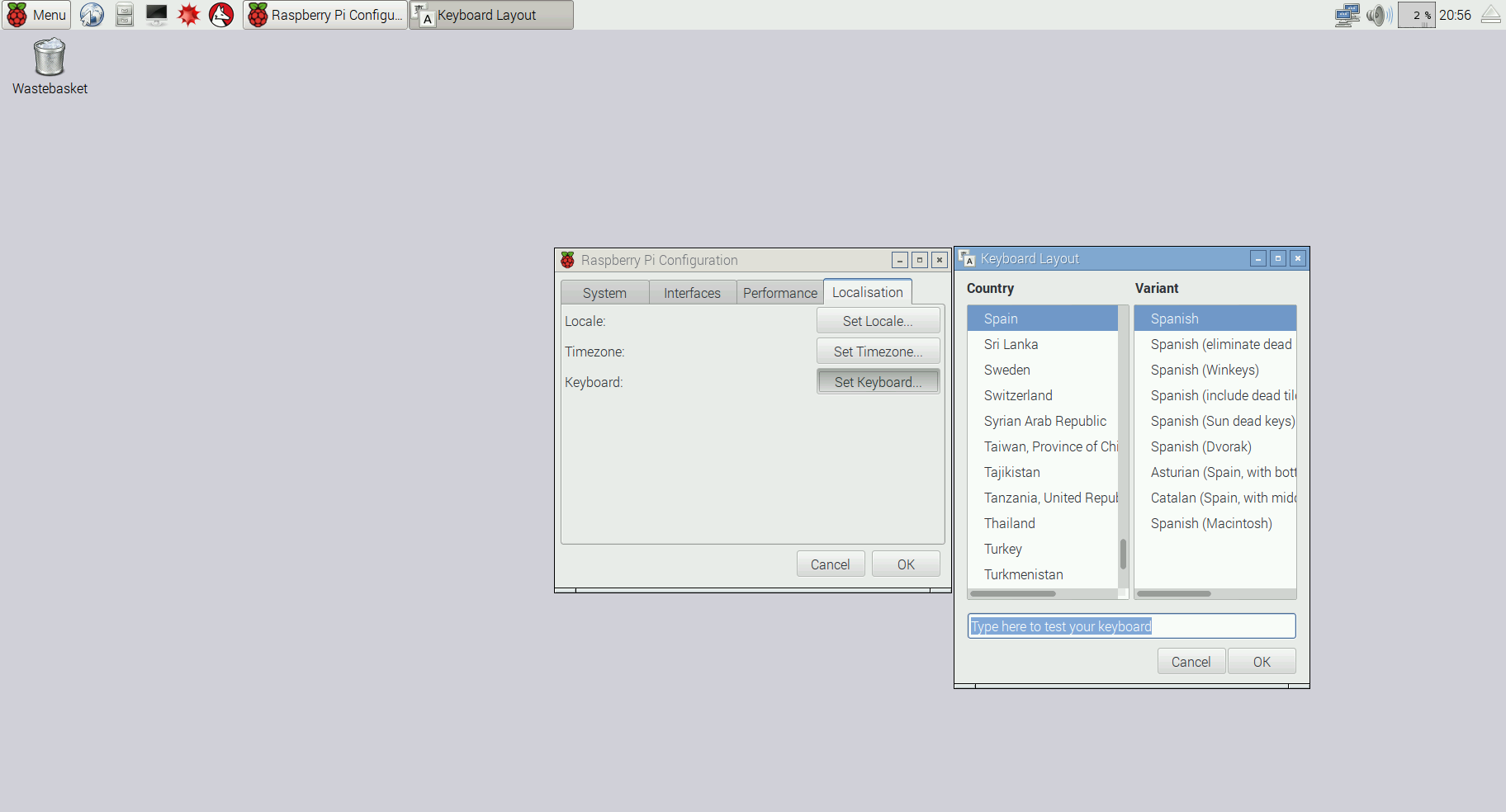Click Country list horizontal scrollbar
This screenshot has width=1506, height=812.
1014,593
